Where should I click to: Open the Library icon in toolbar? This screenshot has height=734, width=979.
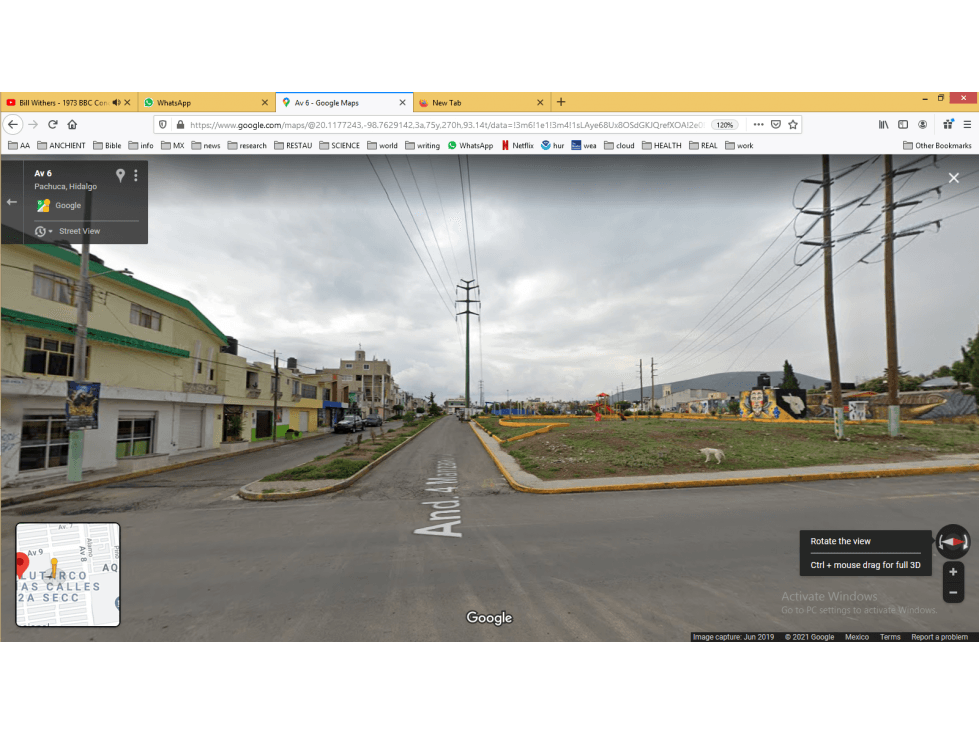click(x=883, y=125)
